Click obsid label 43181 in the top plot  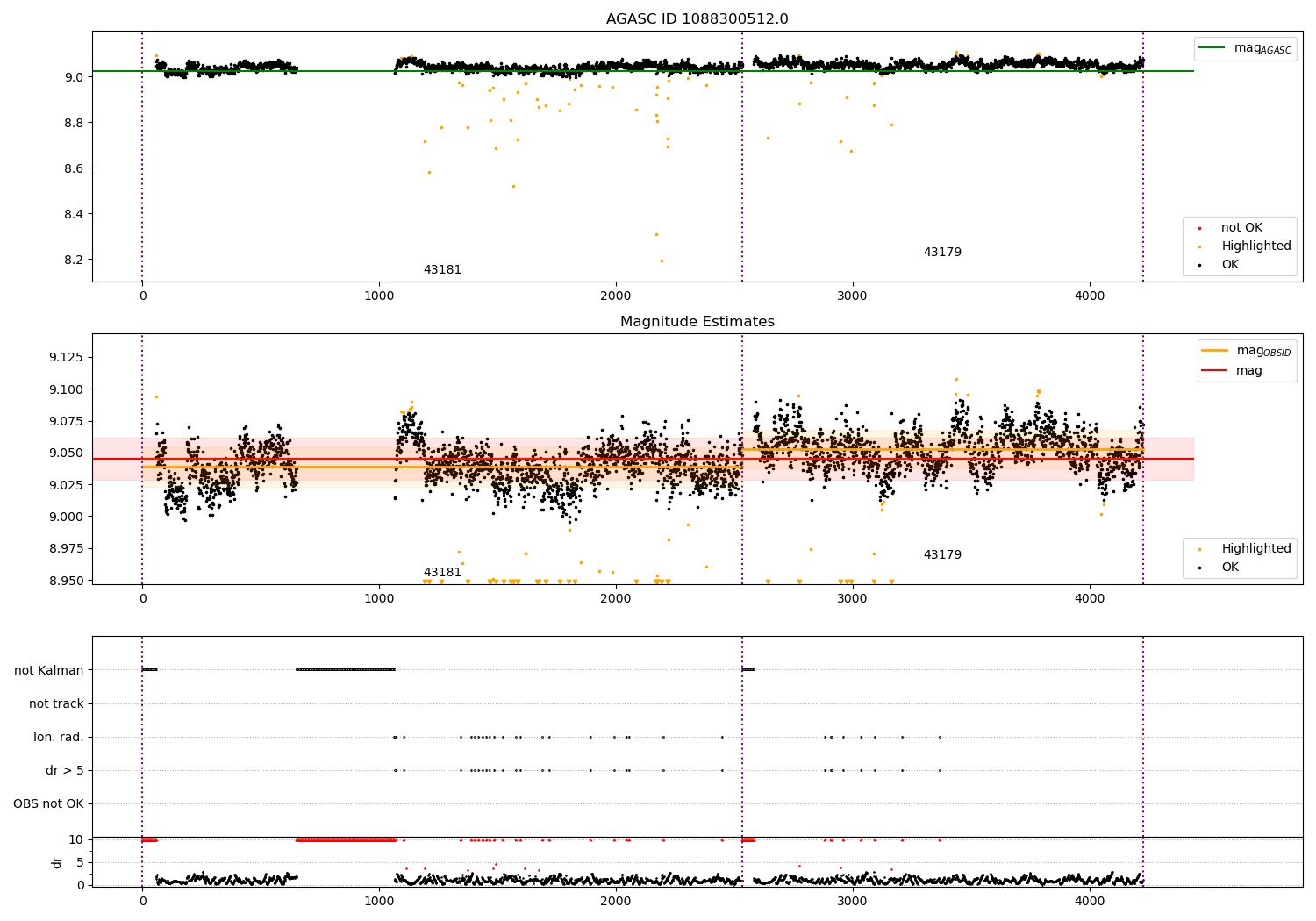click(442, 270)
